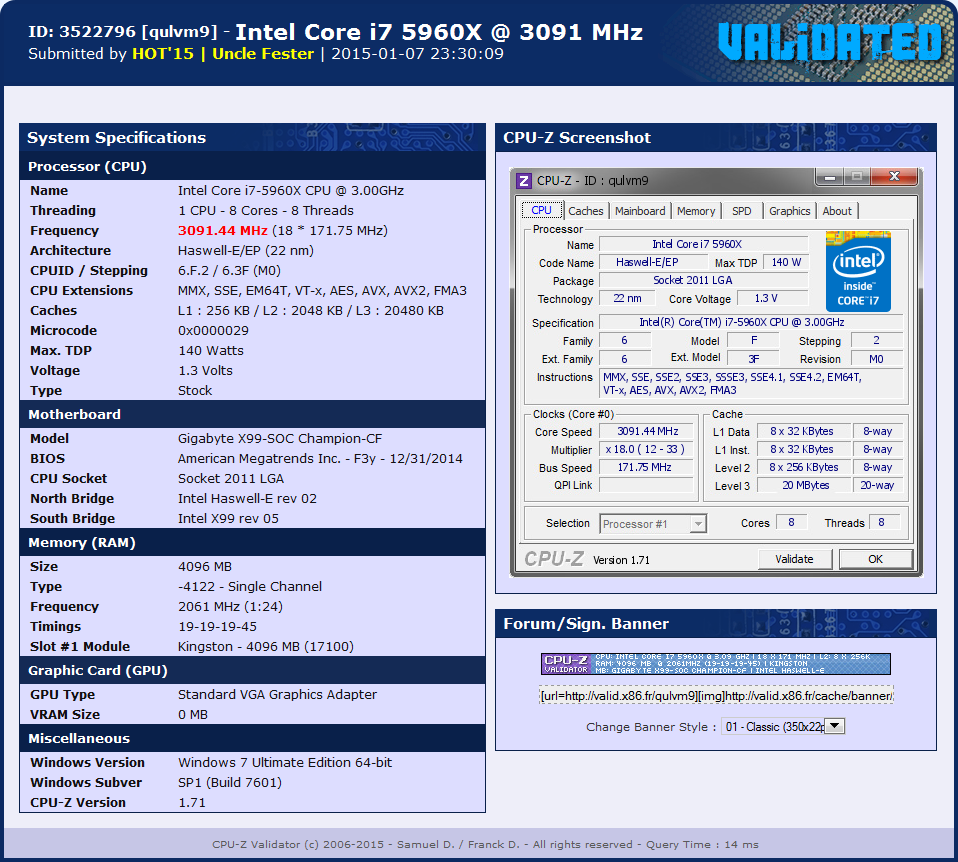The height and width of the screenshot is (862, 958).
Task: Click the Name field Intel Core i7 5960X
Action: click(x=703, y=244)
